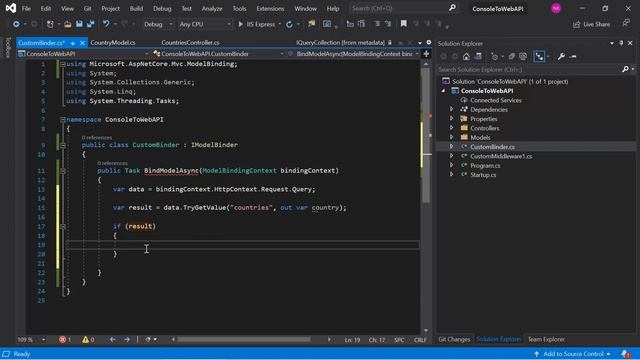Open the ConsoleToWebAPI project navigation dropdown

click(83, 54)
